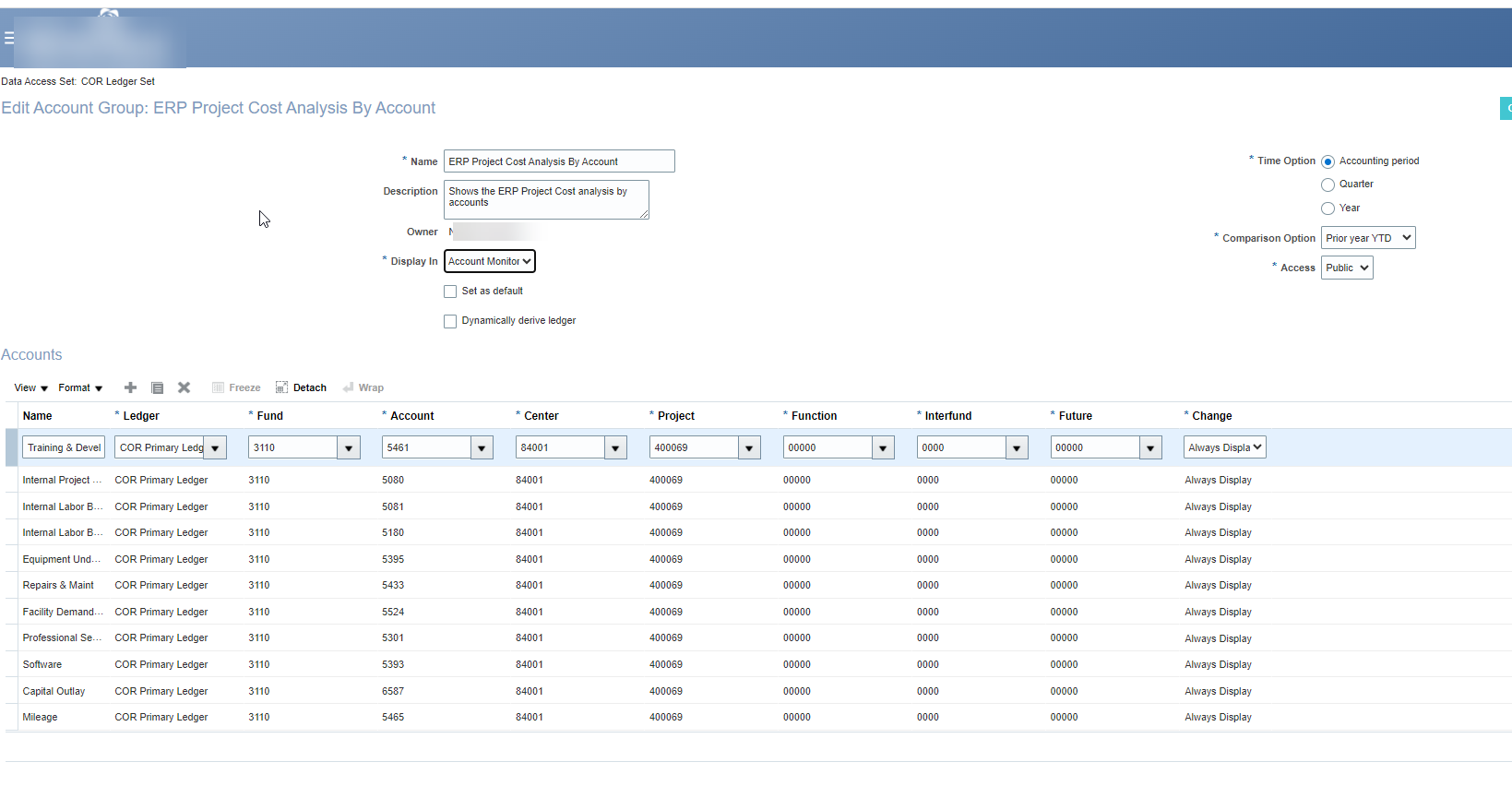The width and height of the screenshot is (1512, 786).
Task: Select the Capital Outlay row
Action: tap(758, 691)
